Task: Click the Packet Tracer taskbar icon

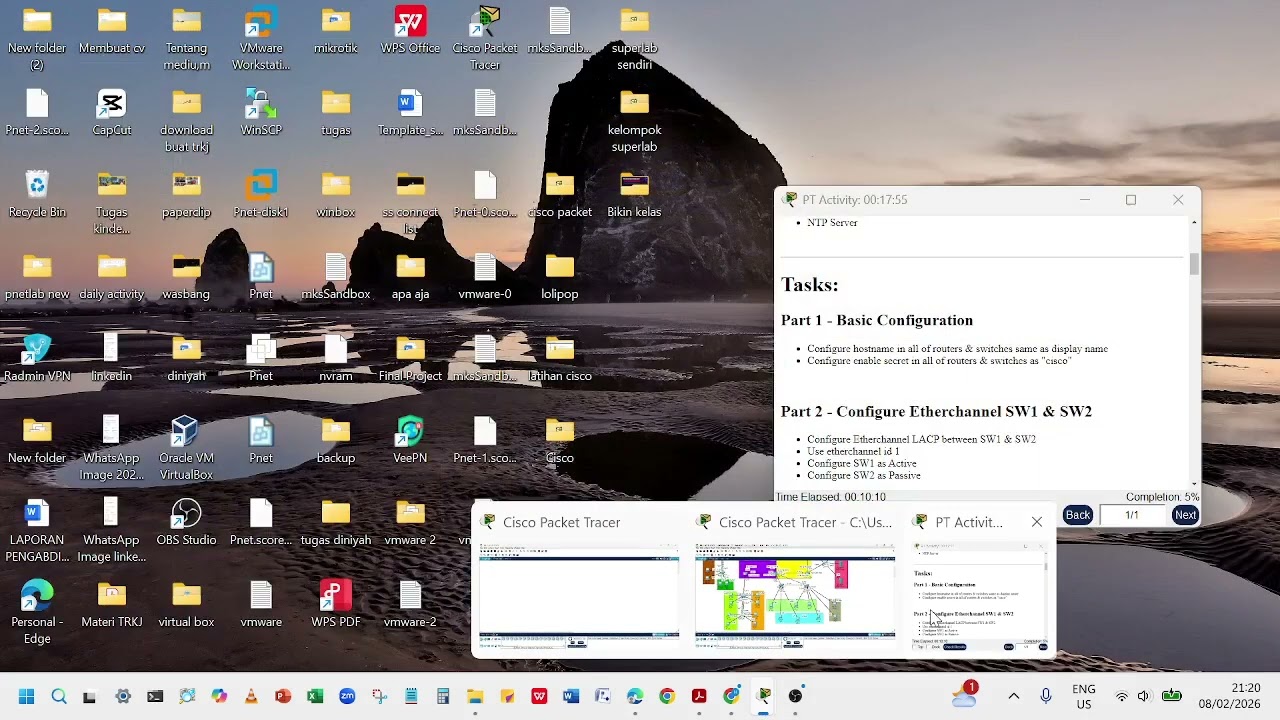Action: pyautogui.click(x=763, y=696)
